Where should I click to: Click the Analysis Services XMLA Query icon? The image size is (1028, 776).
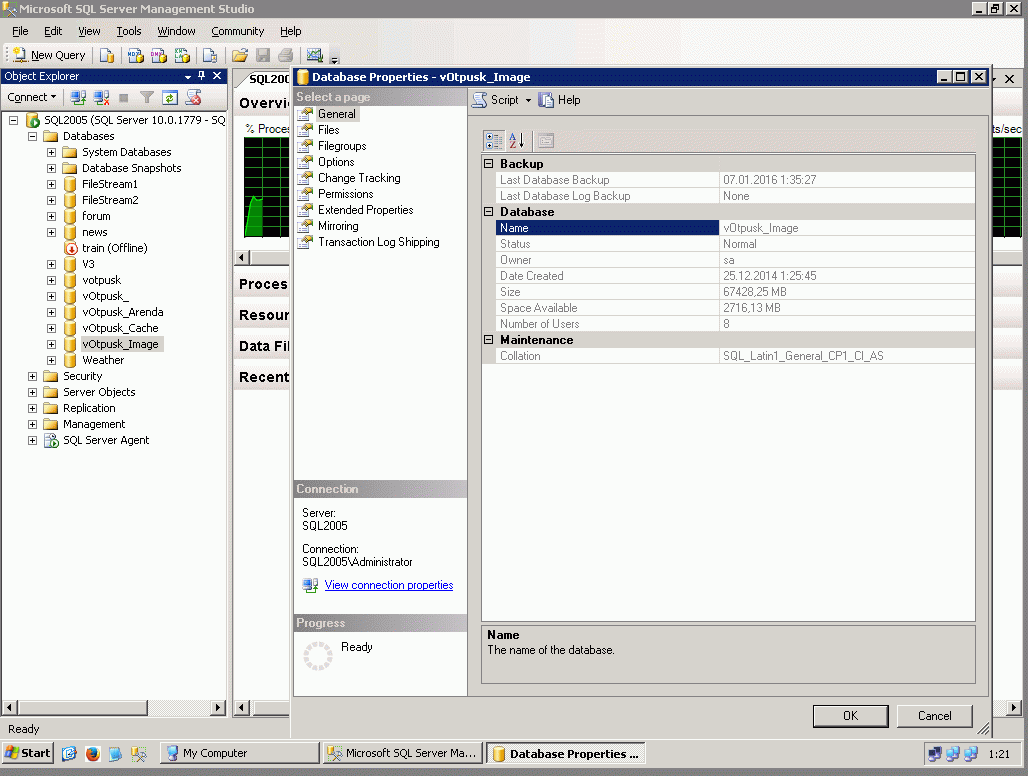point(183,56)
